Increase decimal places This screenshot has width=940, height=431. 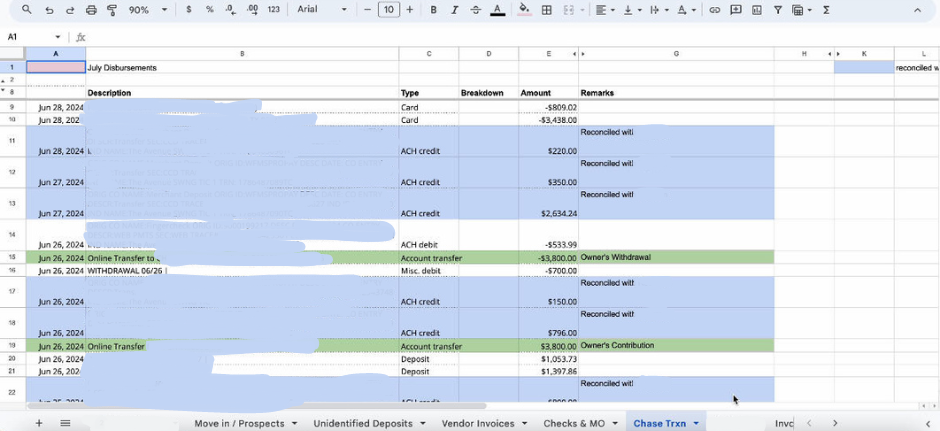(x=252, y=10)
